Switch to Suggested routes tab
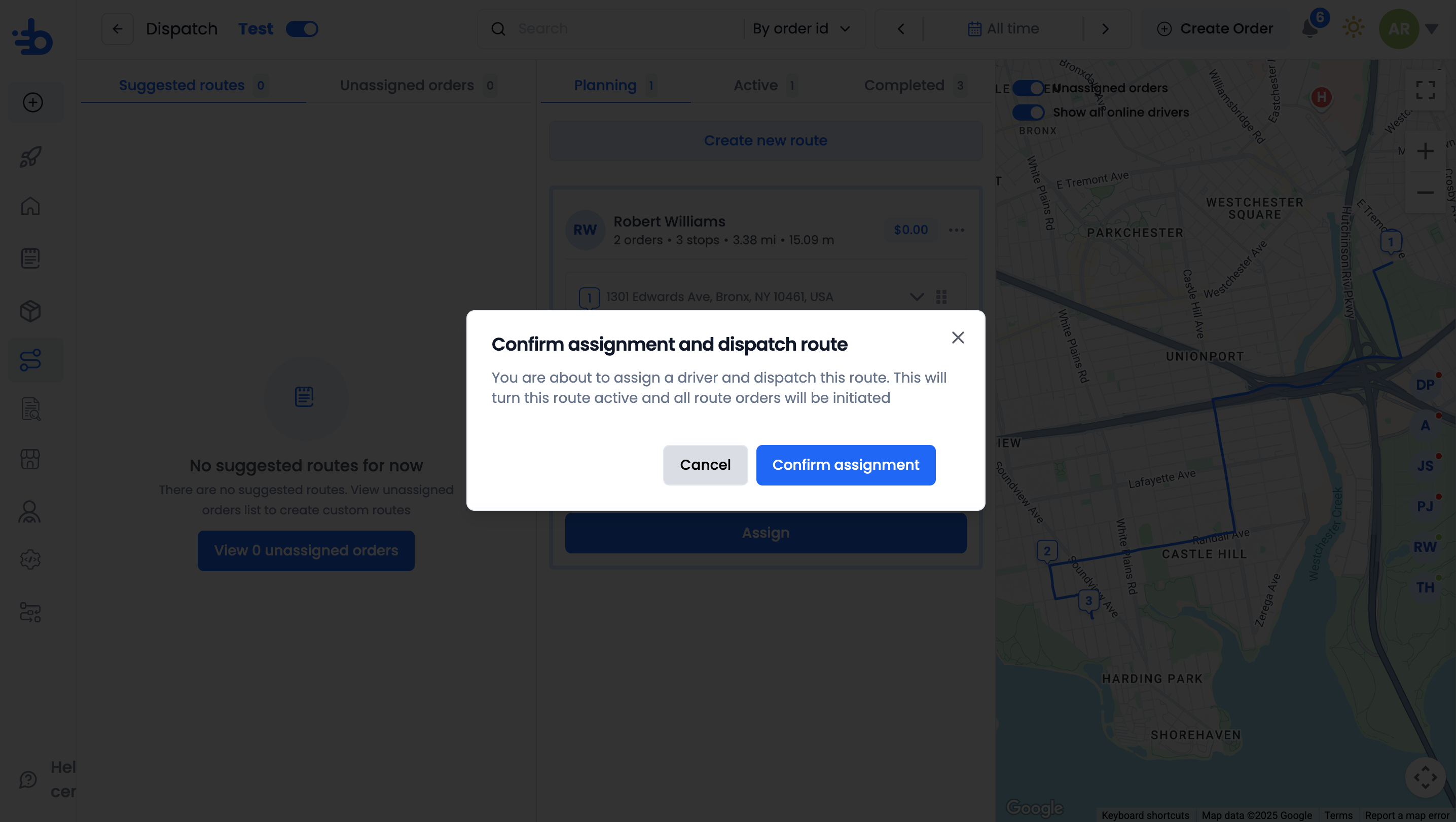This screenshot has width=1456, height=822. [193, 85]
